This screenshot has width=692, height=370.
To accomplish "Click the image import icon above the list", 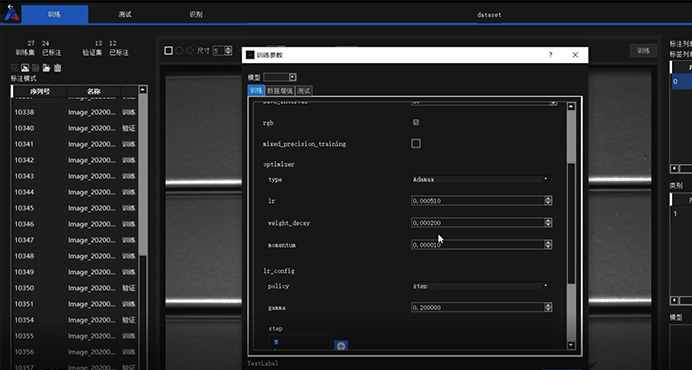I will click(25, 68).
